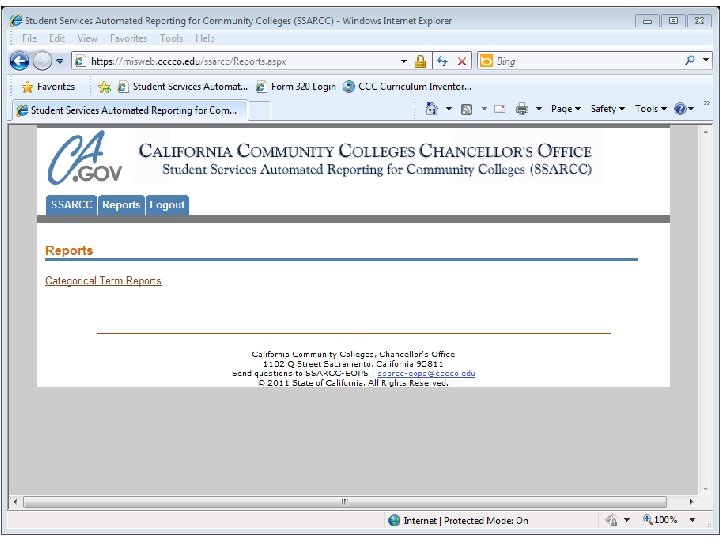Open Student Services Automat... favorite link
The height and width of the screenshot is (540, 720).
click(x=183, y=87)
